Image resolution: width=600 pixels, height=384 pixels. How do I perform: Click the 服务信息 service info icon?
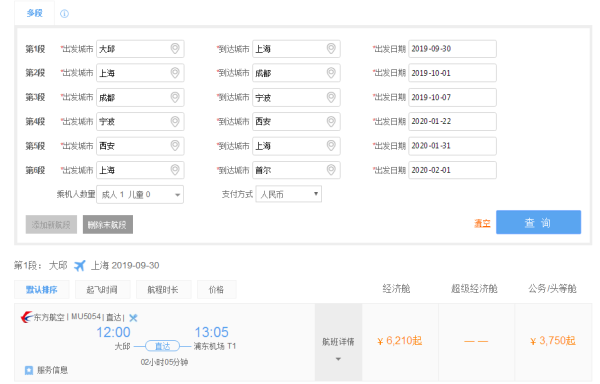(29, 370)
